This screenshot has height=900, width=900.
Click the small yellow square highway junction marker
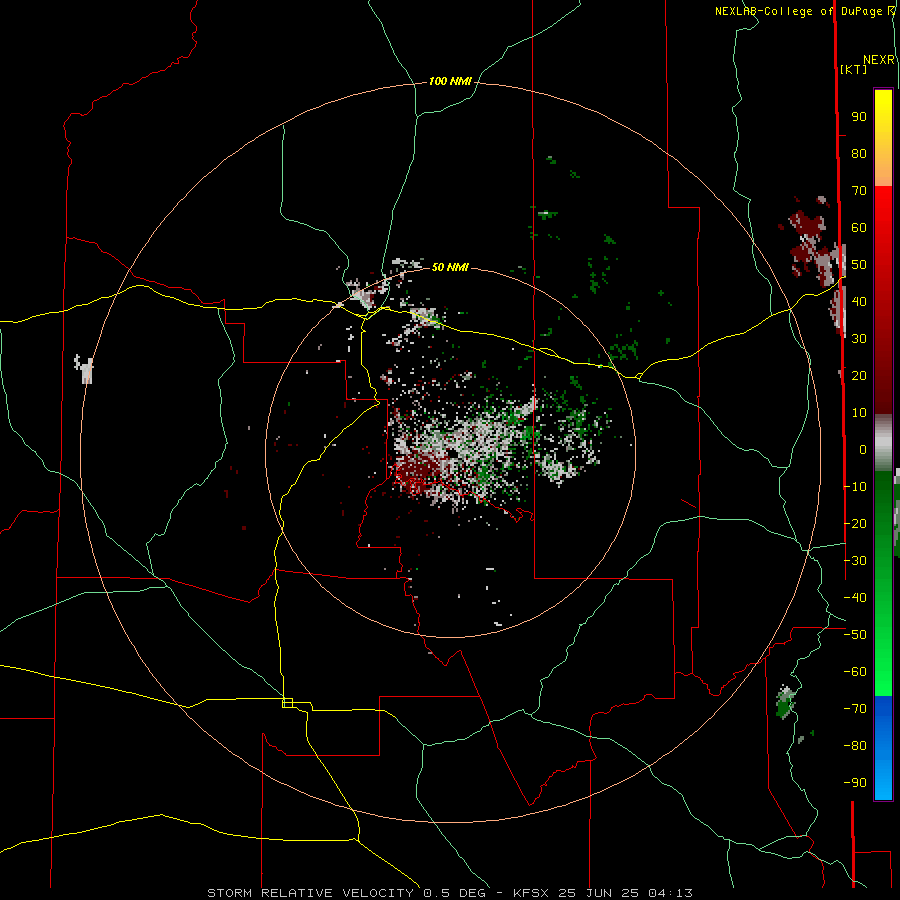(x=288, y=703)
